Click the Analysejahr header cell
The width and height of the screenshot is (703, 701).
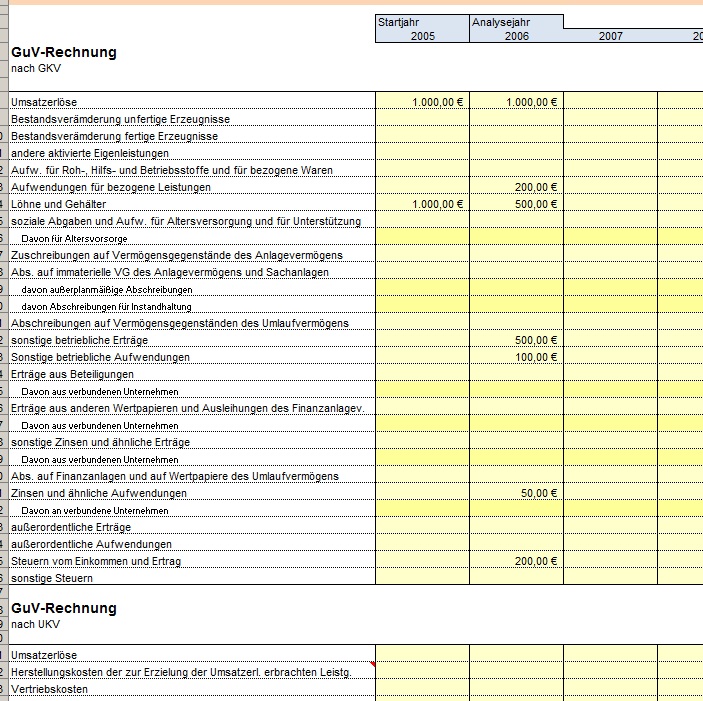(x=516, y=21)
